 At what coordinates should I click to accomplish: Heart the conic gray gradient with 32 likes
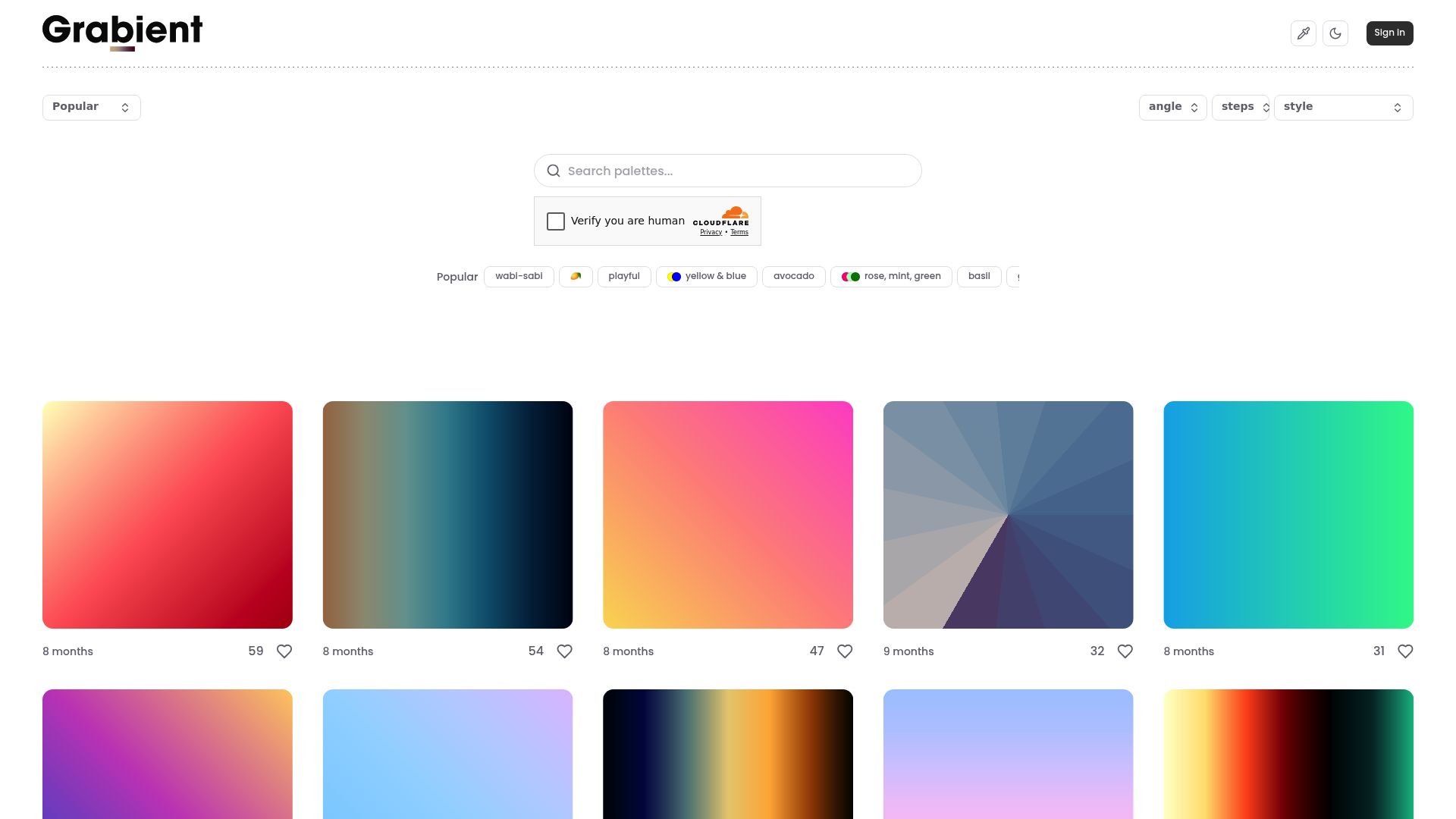[x=1125, y=651]
